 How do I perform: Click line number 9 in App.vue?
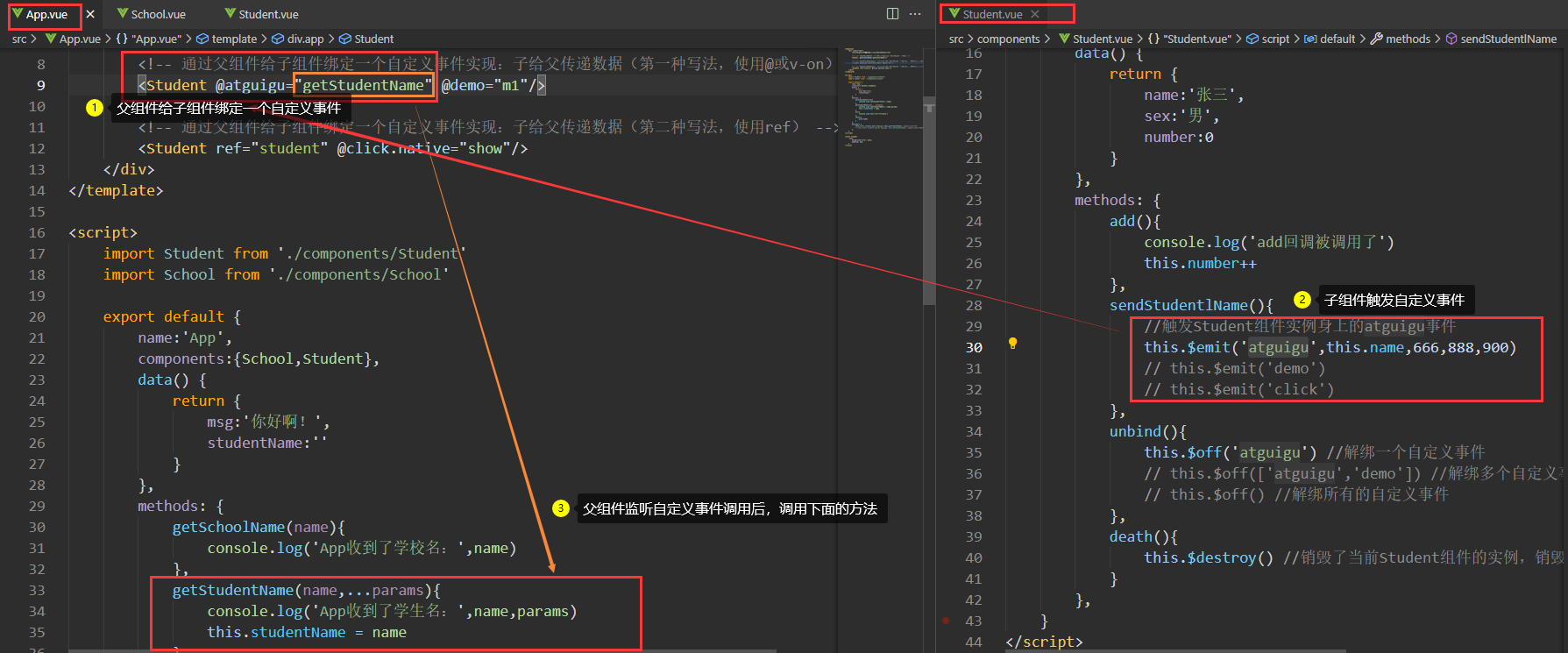[x=40, y=85]
